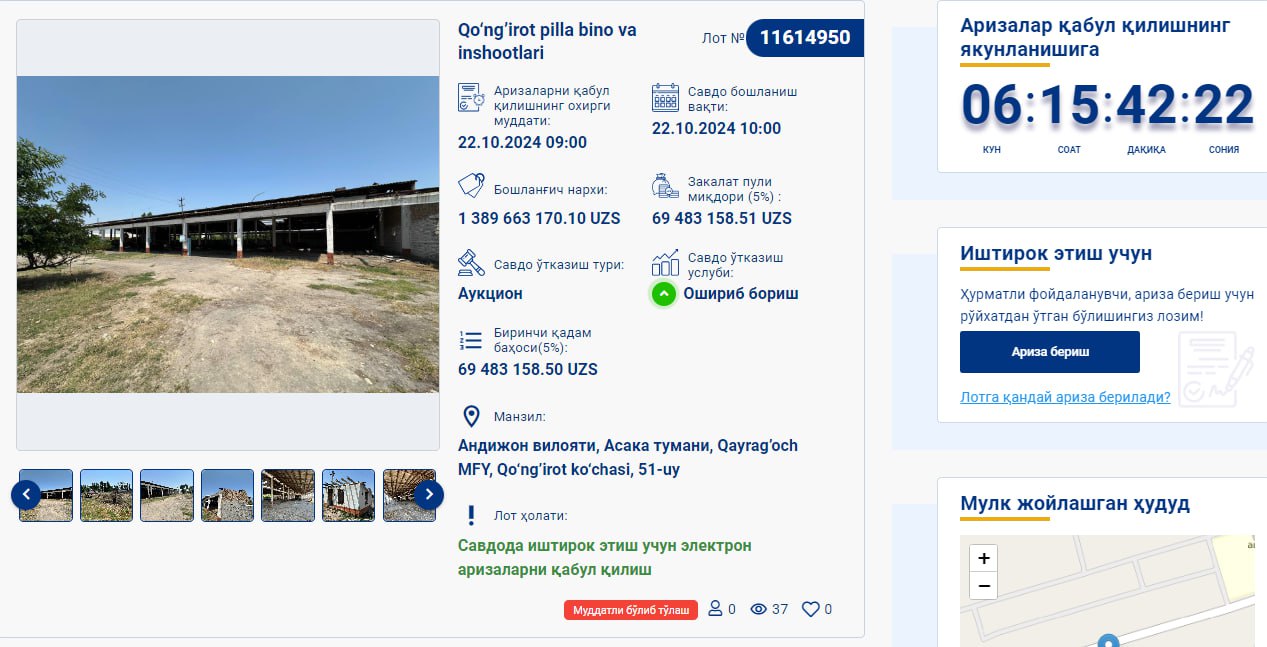This screenshot has width=1267, height=647.
Task: Click the Ошириб бориш trading method text
Action: [x=741, y=294]
